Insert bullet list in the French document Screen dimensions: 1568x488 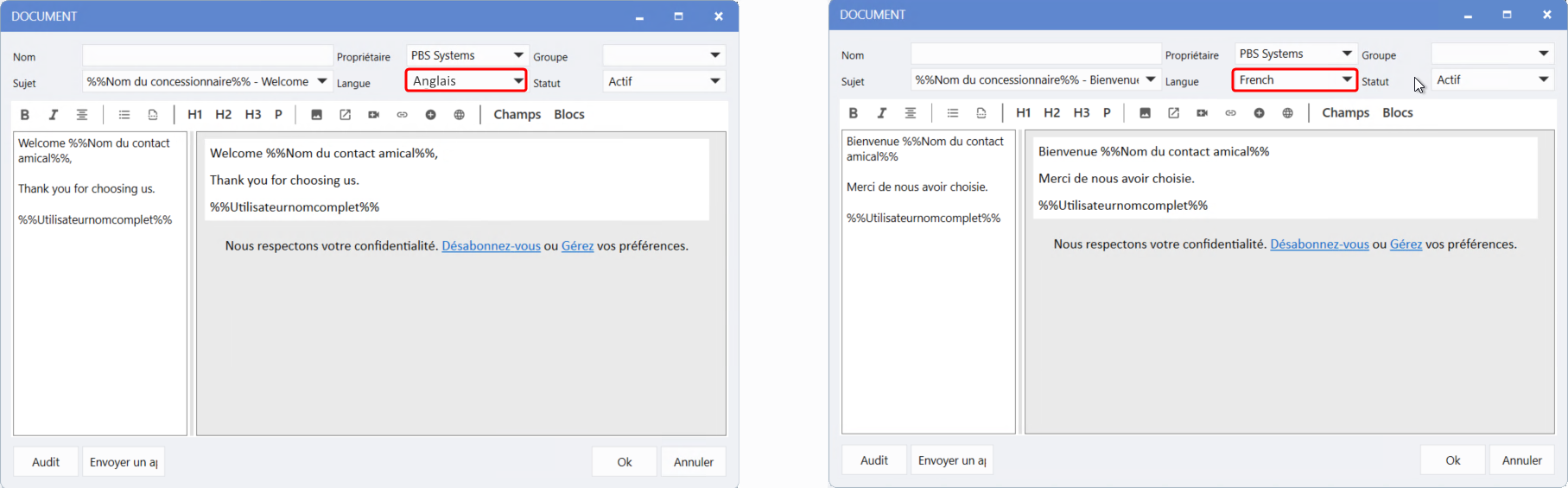pyautogui.click(x=953, y=113)
